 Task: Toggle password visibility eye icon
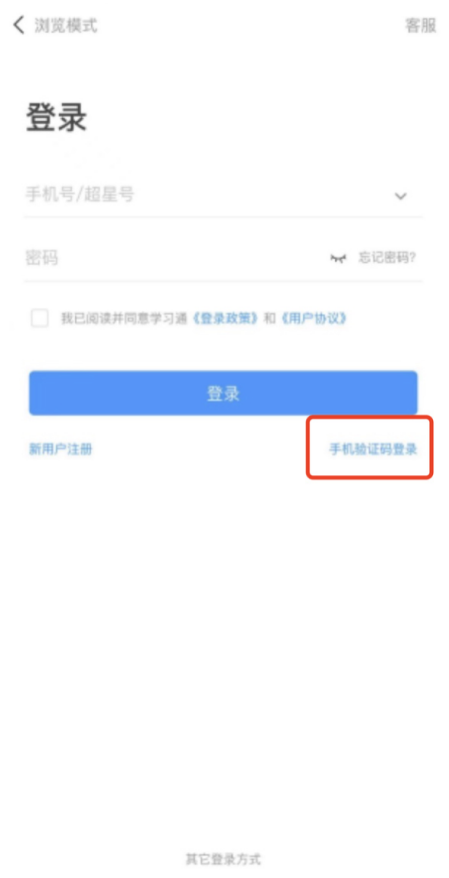[x=338, y=258]
